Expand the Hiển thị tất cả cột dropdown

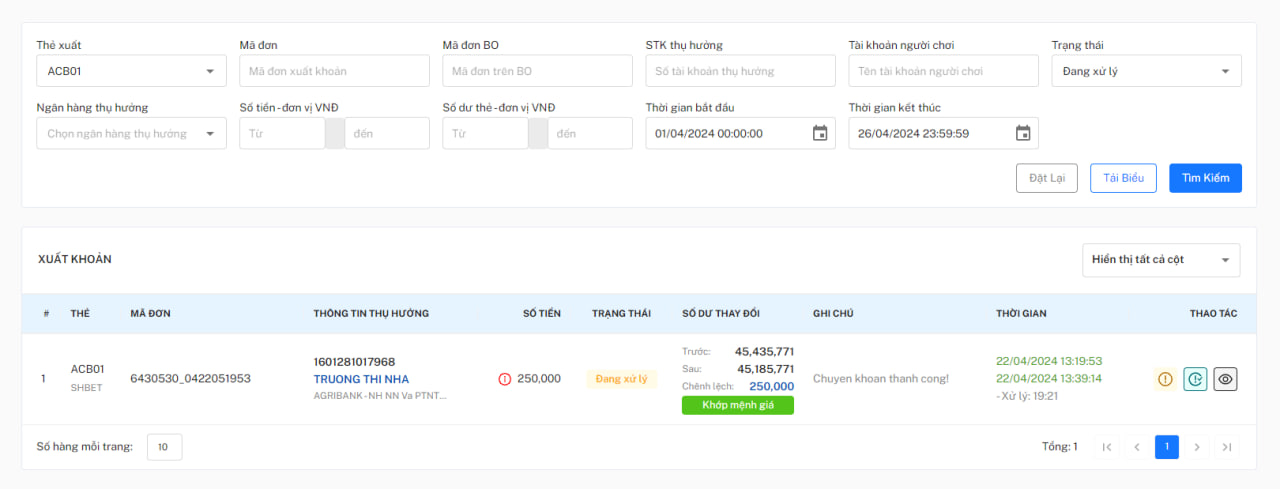point(1161,260)
